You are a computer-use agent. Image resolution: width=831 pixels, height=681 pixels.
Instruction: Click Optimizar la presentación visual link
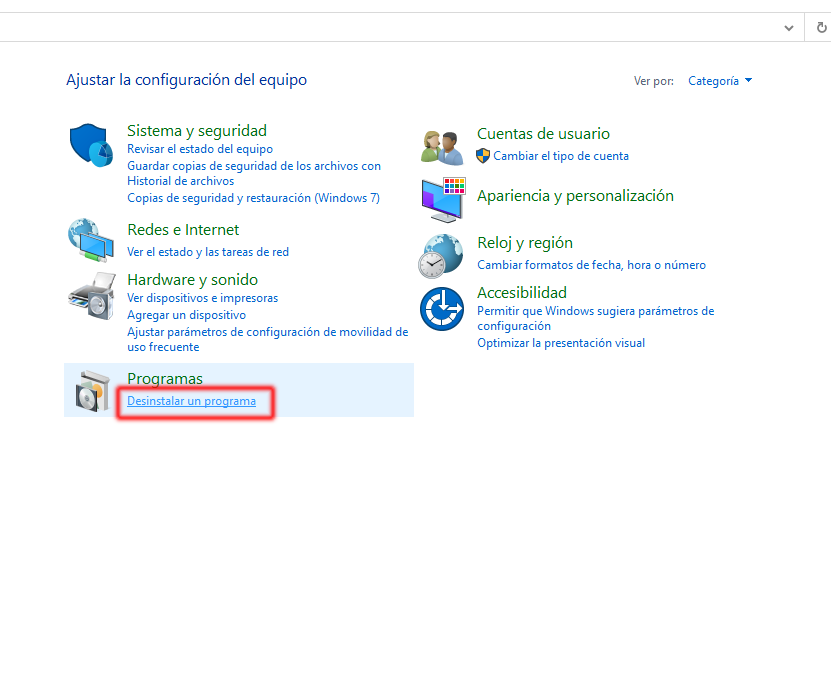click(561, 343)
